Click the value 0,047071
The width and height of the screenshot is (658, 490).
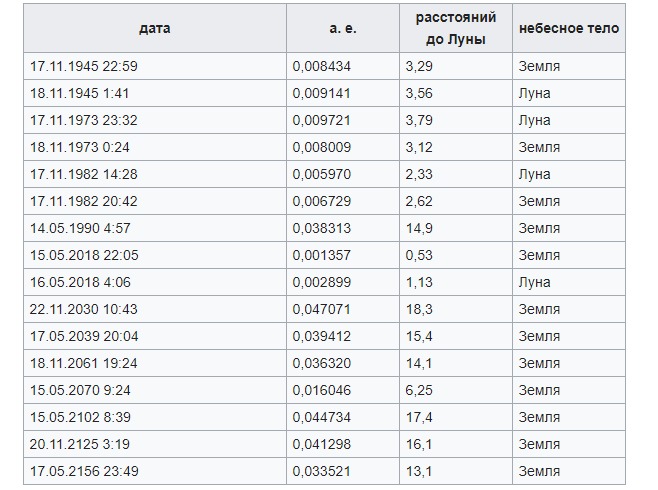tap(321, 309)
